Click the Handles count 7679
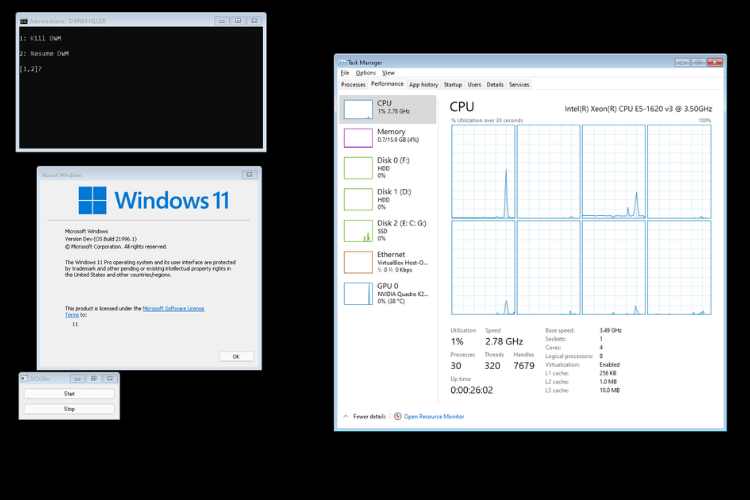Viewport: 750px width, 500px height. pyautogui.click(x=524, y=366)
